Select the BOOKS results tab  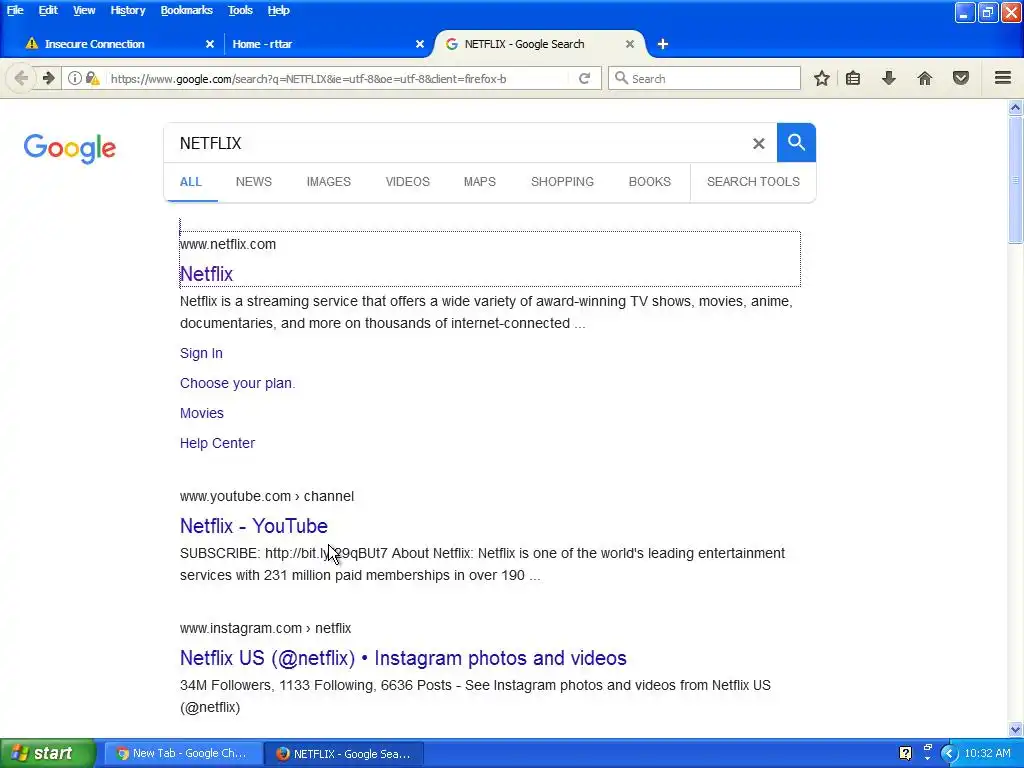coord(649,182)
